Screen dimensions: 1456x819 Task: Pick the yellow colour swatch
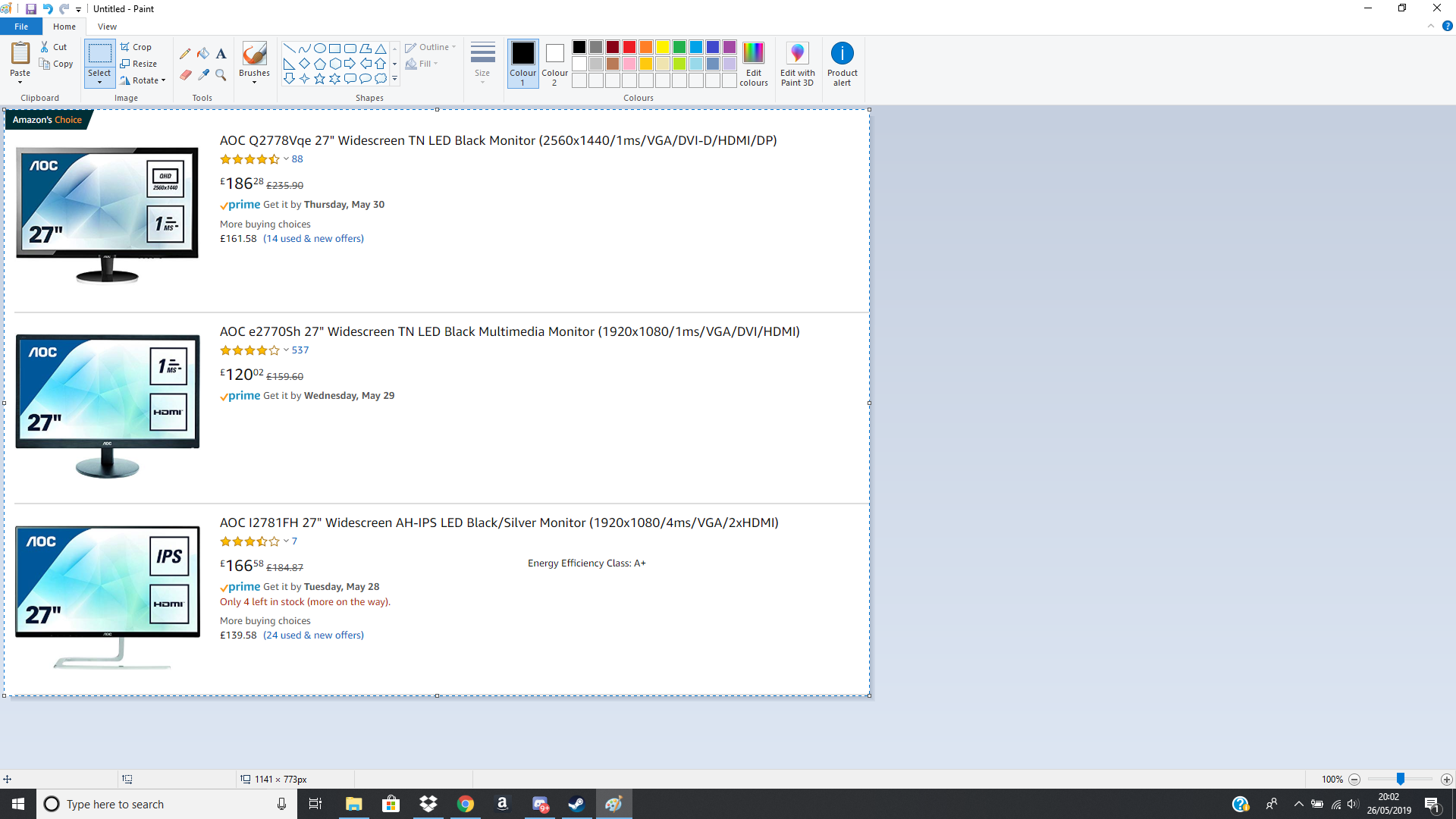point(662,47)
